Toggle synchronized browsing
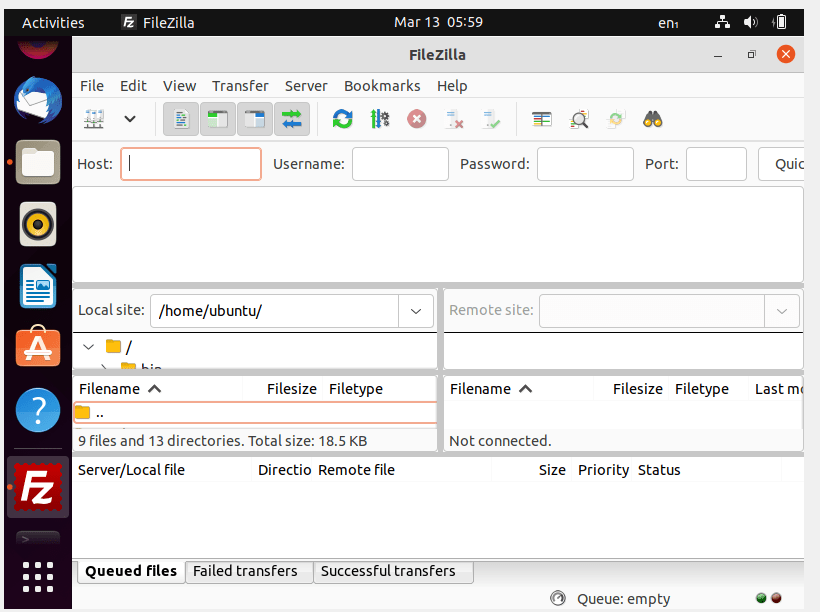The image size is (820, 612). click(x=616, y=119)
